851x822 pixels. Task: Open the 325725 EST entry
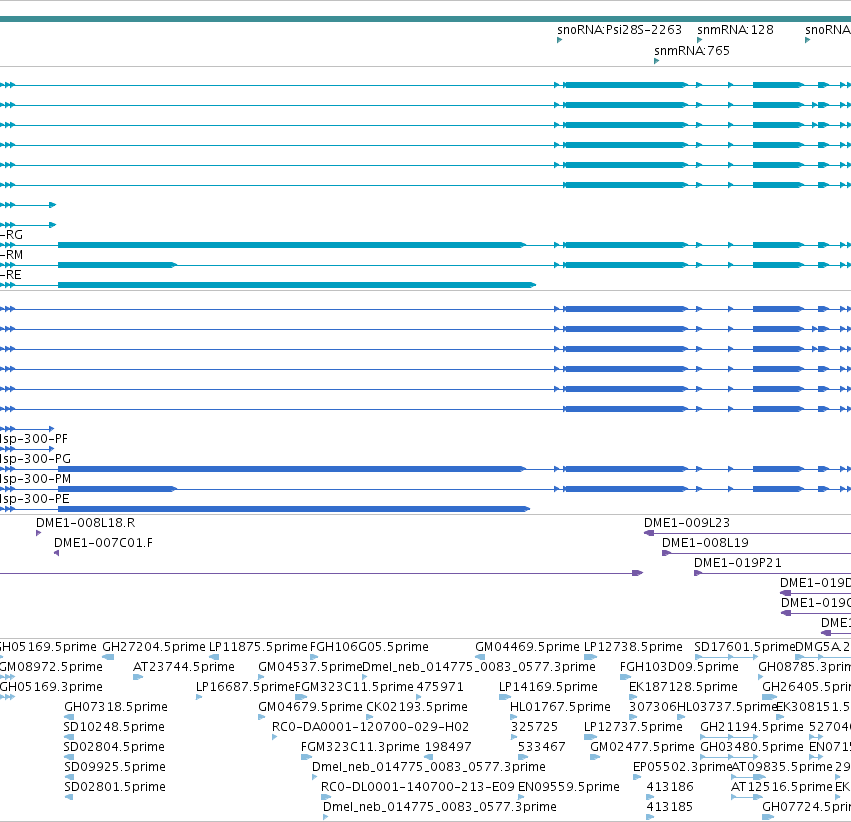tap(535, 727)
